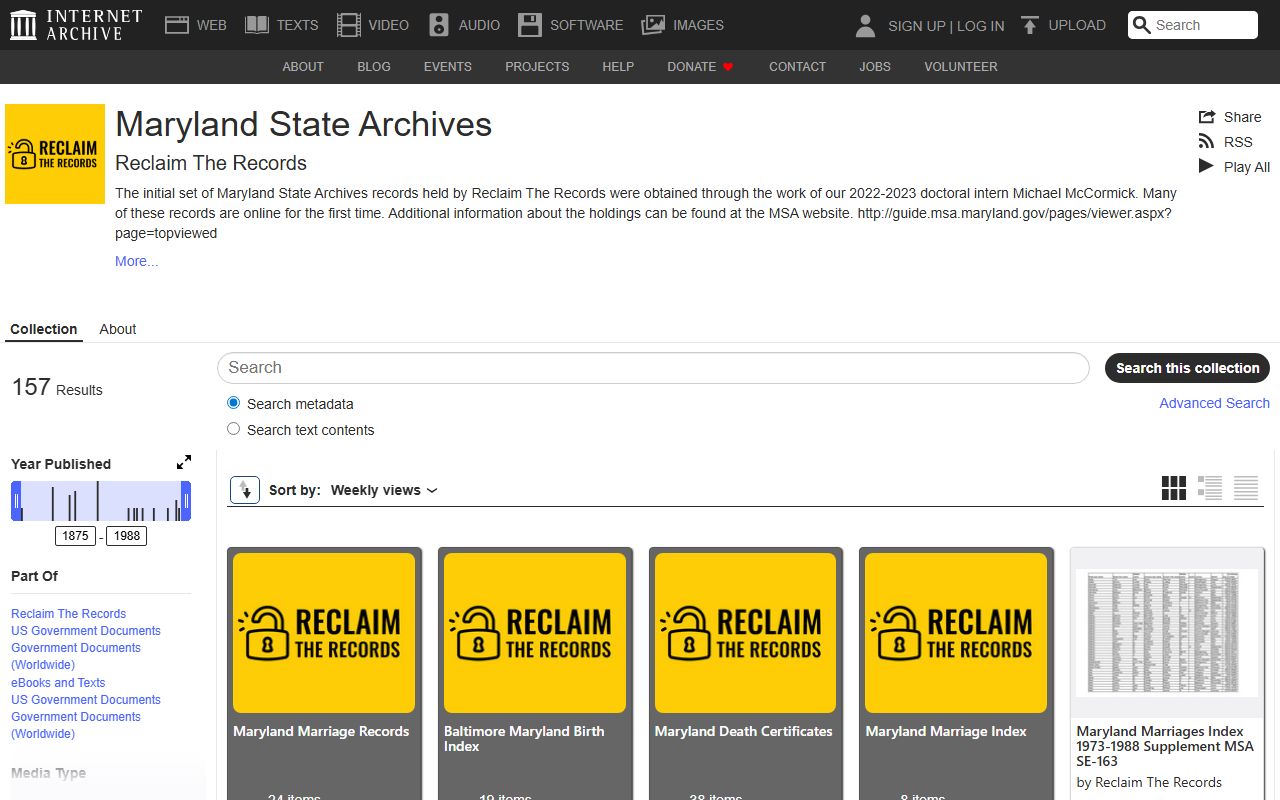The image size is (1280, 800).
Task: Click the end year 1988 field
Action: tap(127, 536)
